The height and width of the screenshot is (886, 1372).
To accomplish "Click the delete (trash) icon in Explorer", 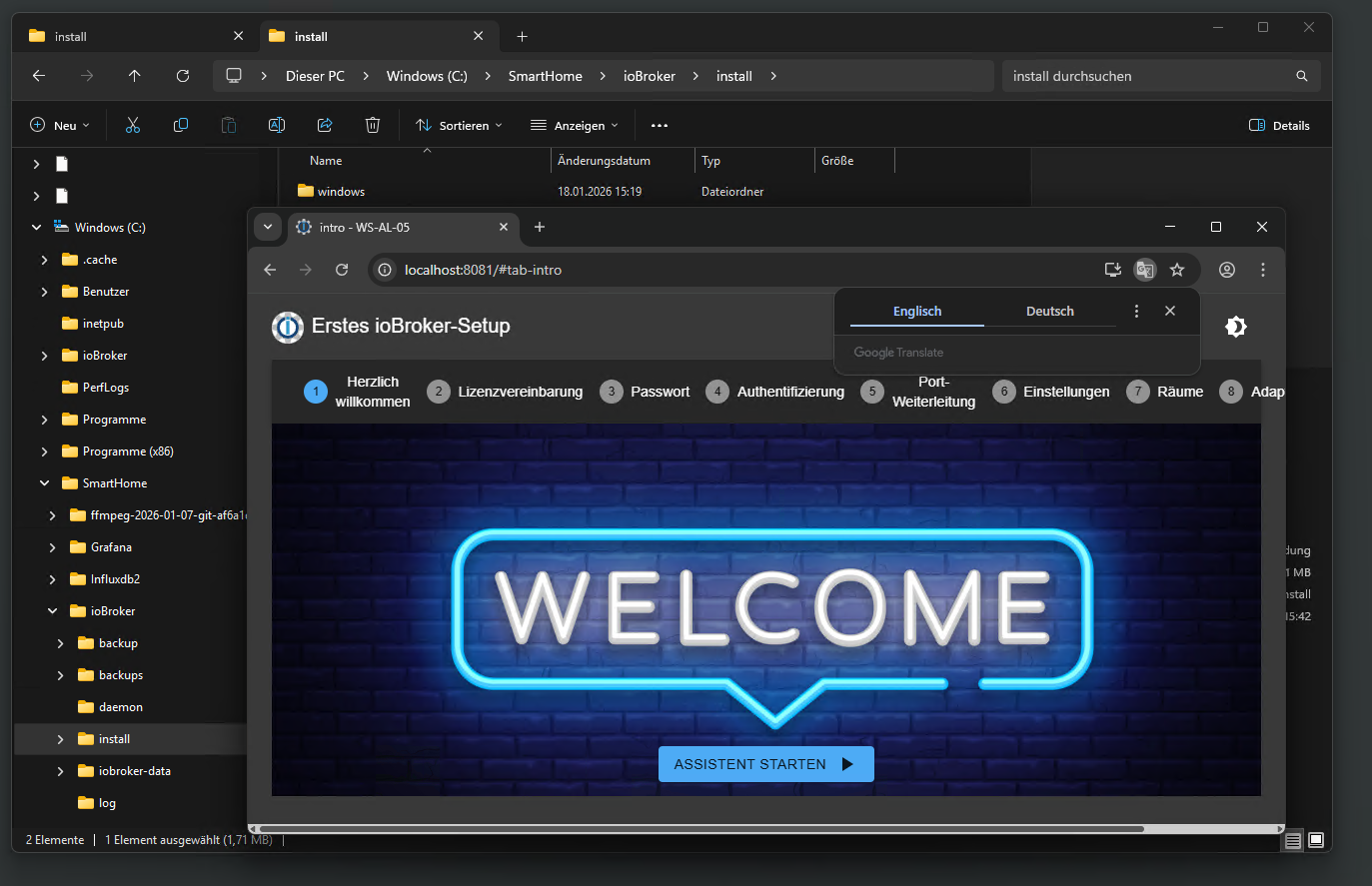I will [373, 125].
